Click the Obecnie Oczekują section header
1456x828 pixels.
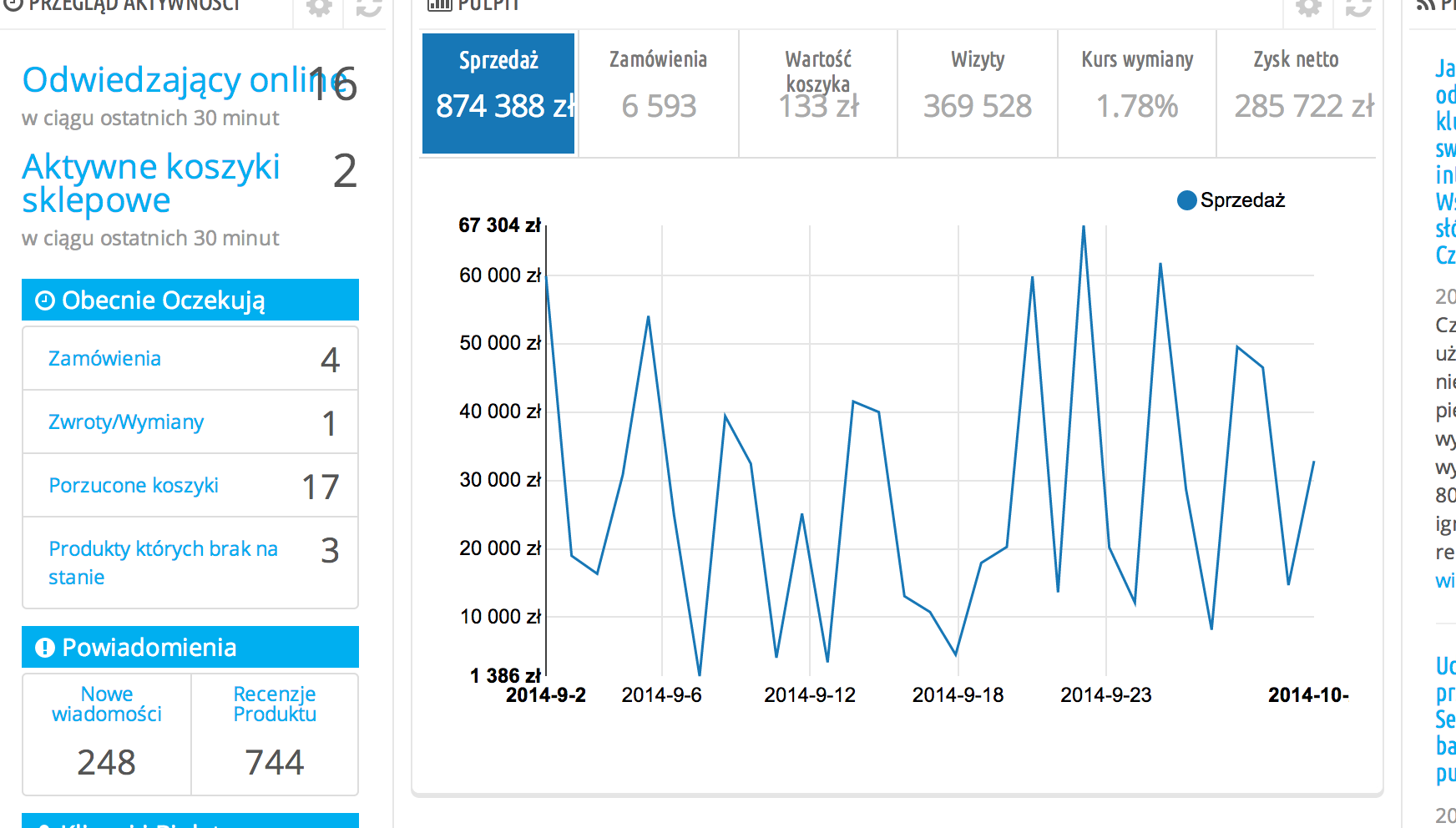click(x=190, y=300)
